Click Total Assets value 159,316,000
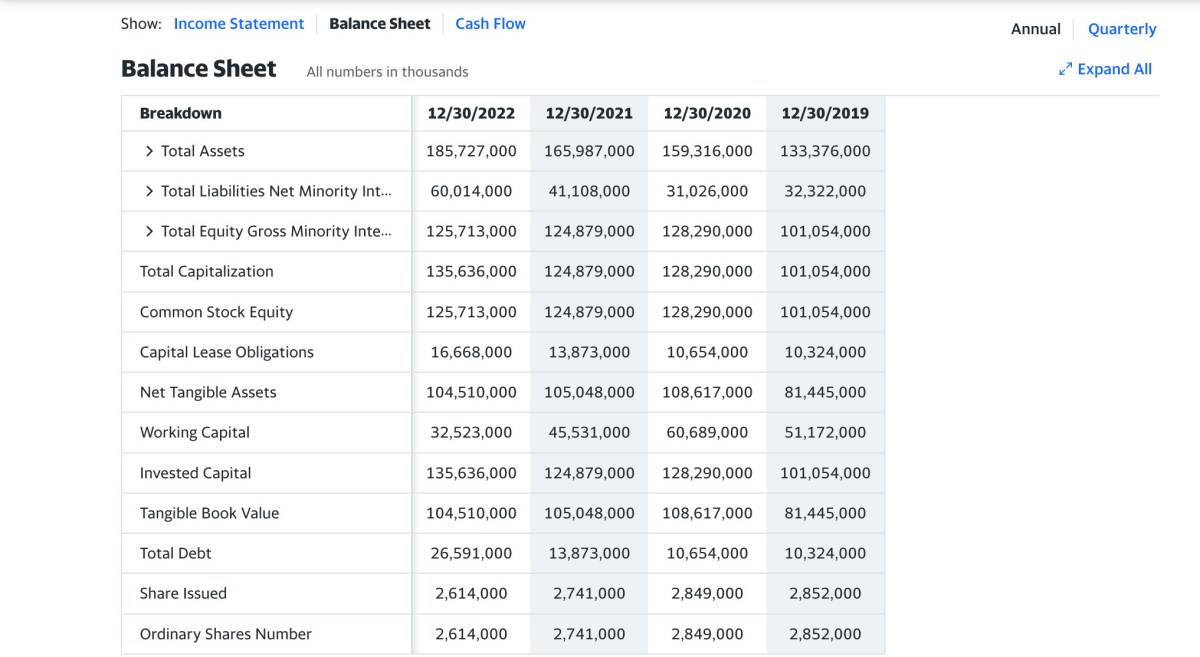 pos(707,151)
